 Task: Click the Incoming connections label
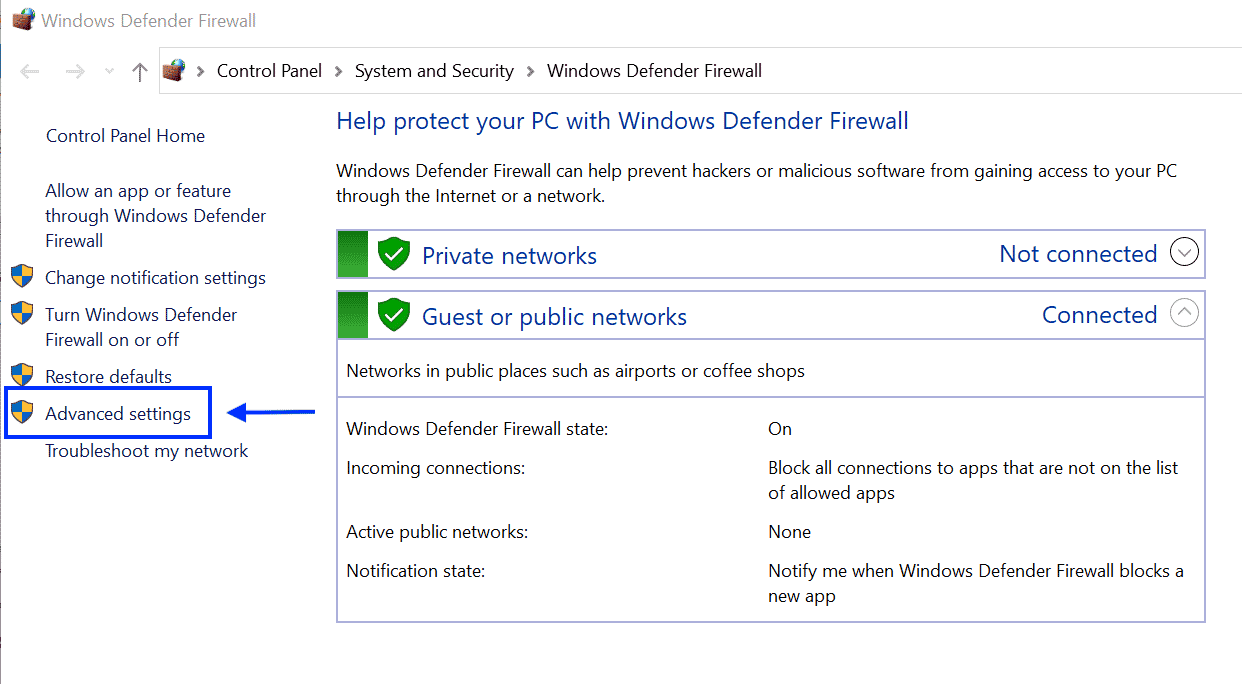click(435, 468)
